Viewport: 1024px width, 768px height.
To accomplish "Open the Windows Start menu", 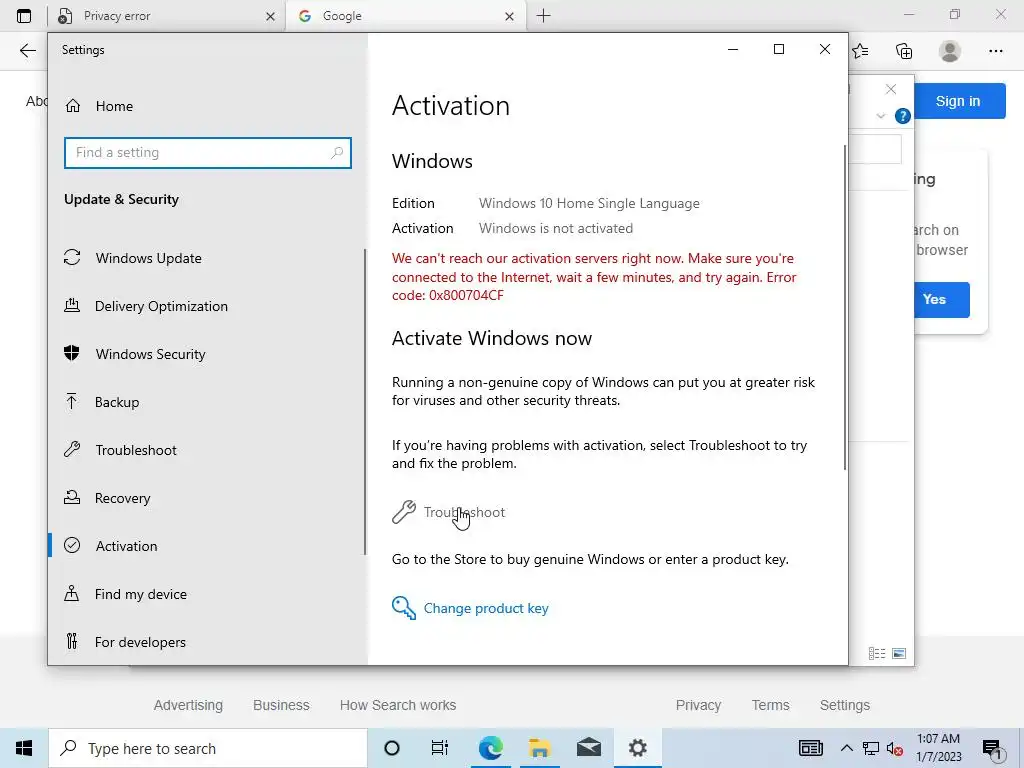I will [x=24, y=748].
